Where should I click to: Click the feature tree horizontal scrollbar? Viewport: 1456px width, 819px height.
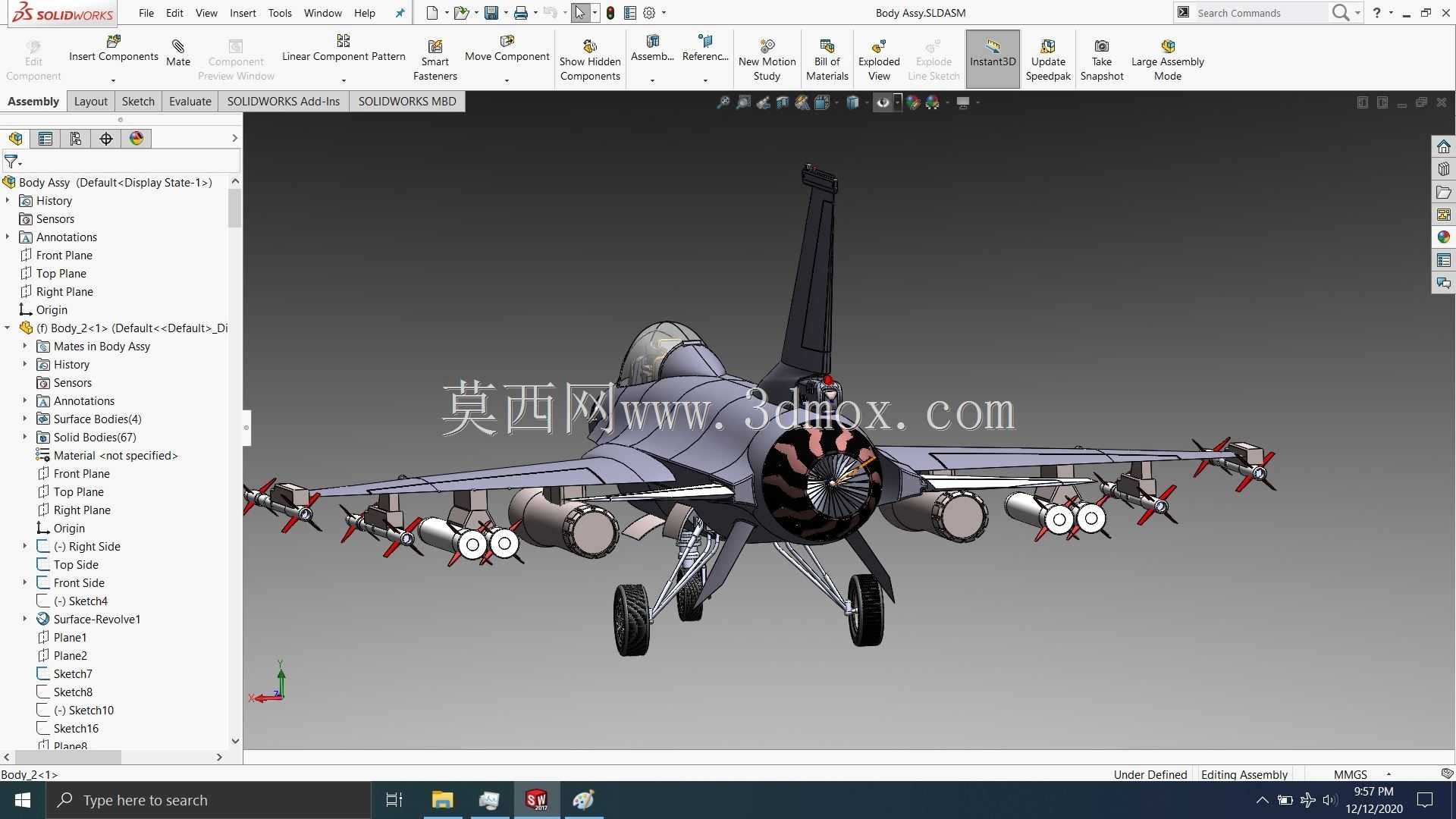click(x=67, y=757)
